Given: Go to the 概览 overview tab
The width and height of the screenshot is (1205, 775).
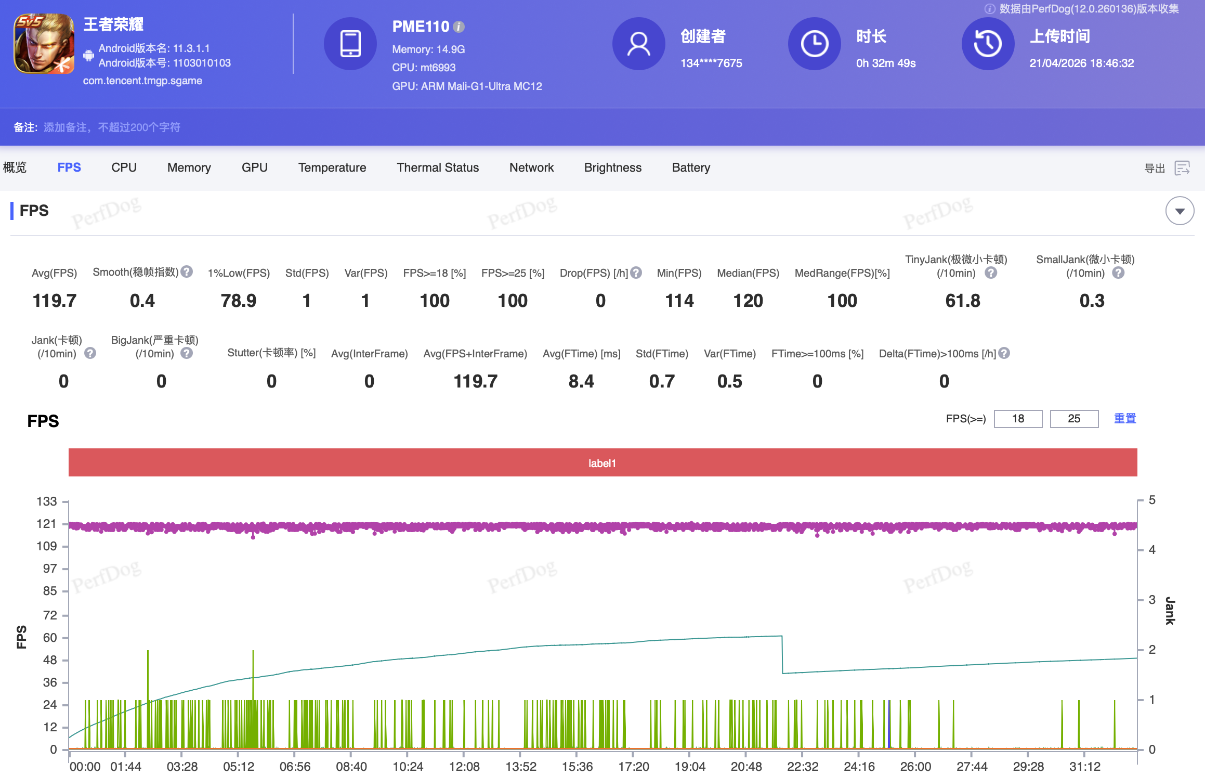Looking at the screenshot, I should click(15, 168).
